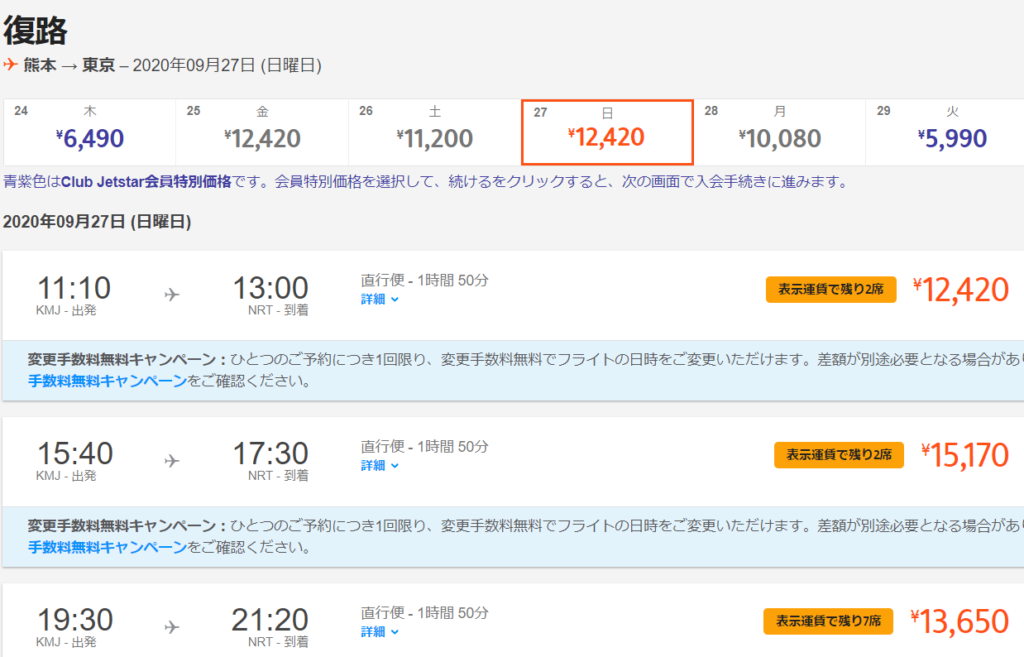Open 手数料無料キャンペーン link under the 11:10 flight
This screenshot has height=657, width=1024.
[107, 381]
